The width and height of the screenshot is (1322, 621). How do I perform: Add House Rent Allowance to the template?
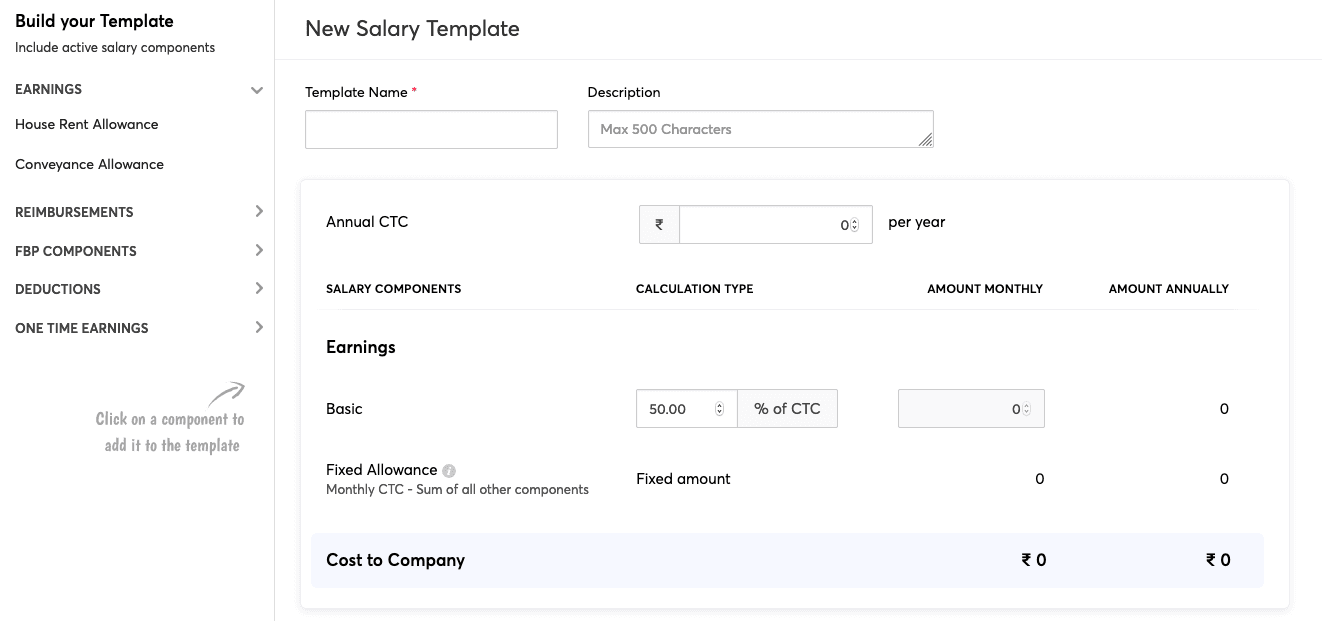[86, 124]
